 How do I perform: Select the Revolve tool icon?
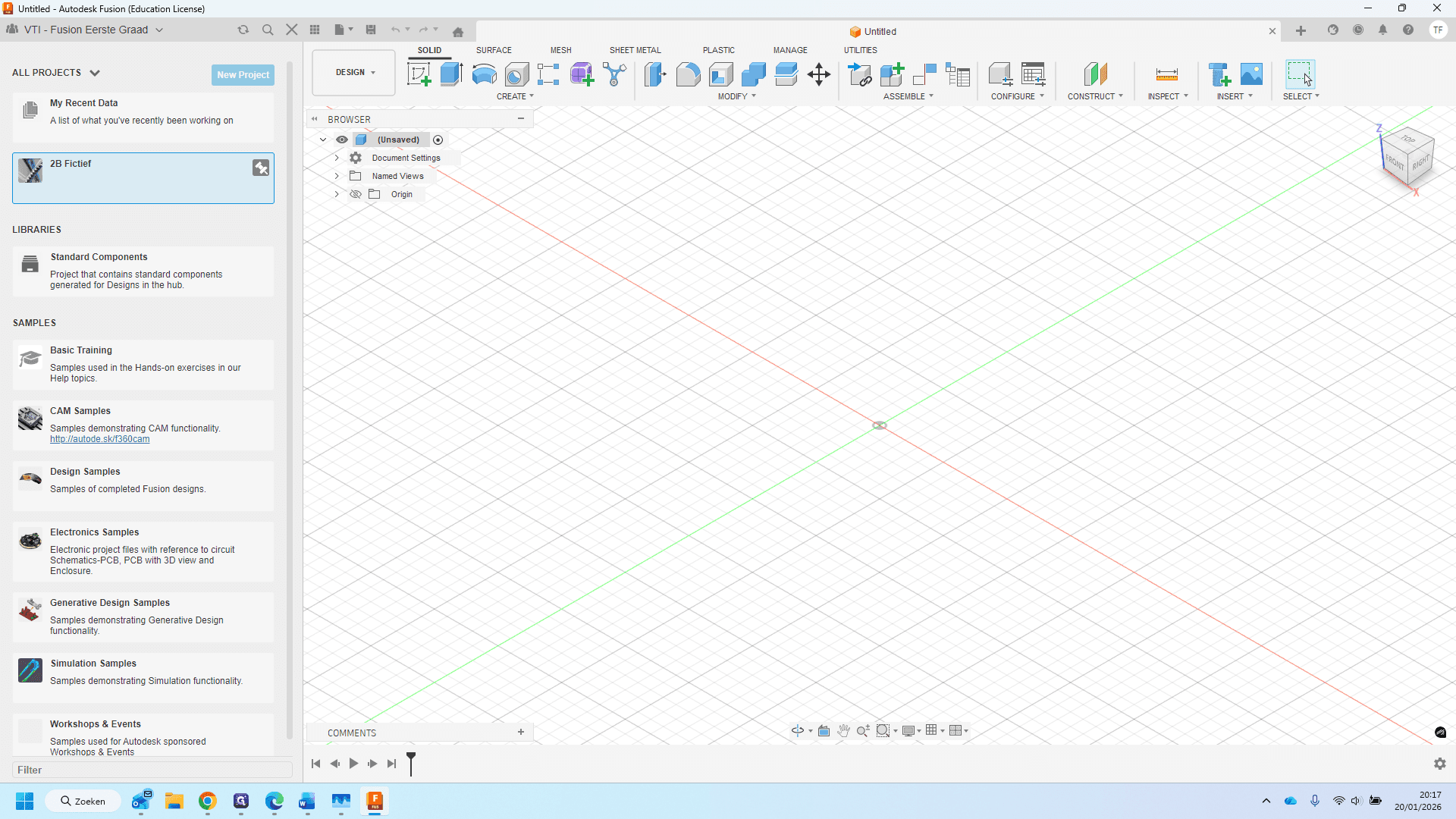[484, 74]
